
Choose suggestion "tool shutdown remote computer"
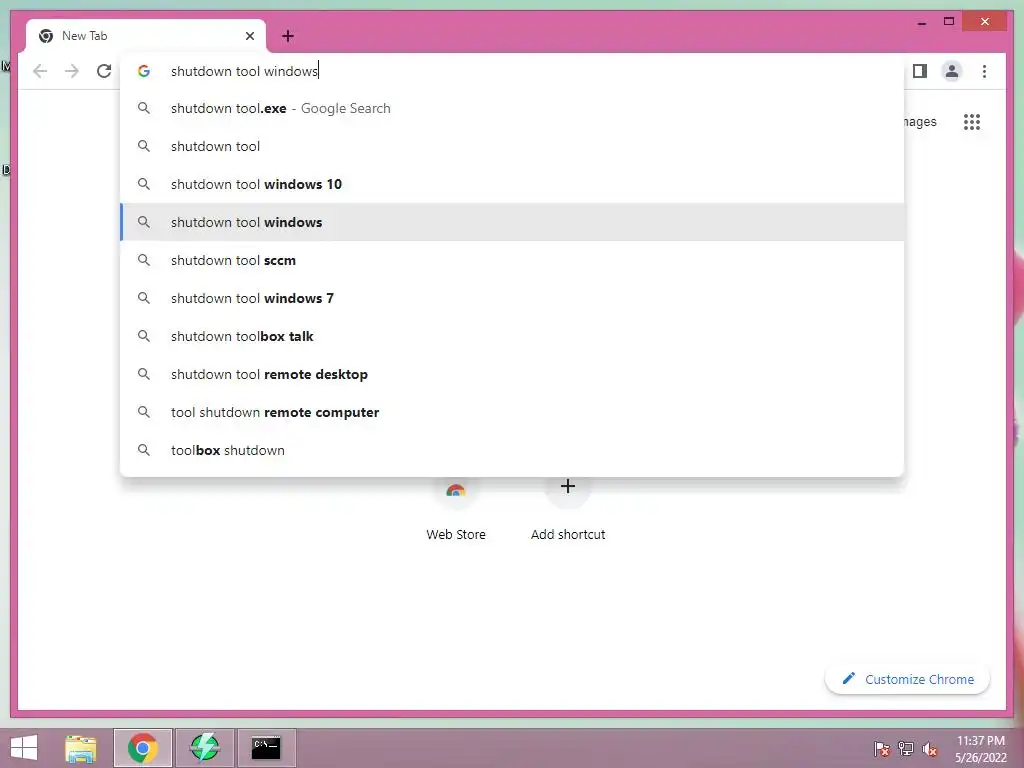pos(512,412)
